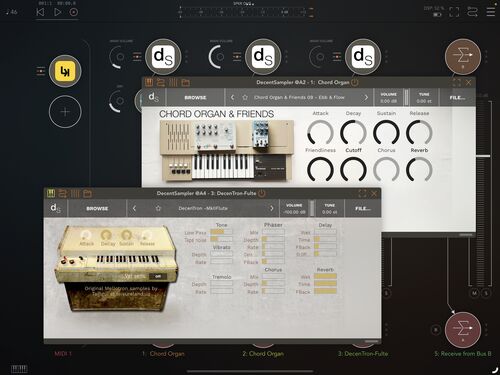Go to next preset in Chord Organ window
This screenshot has height=375, width=500.
point(366,97)
